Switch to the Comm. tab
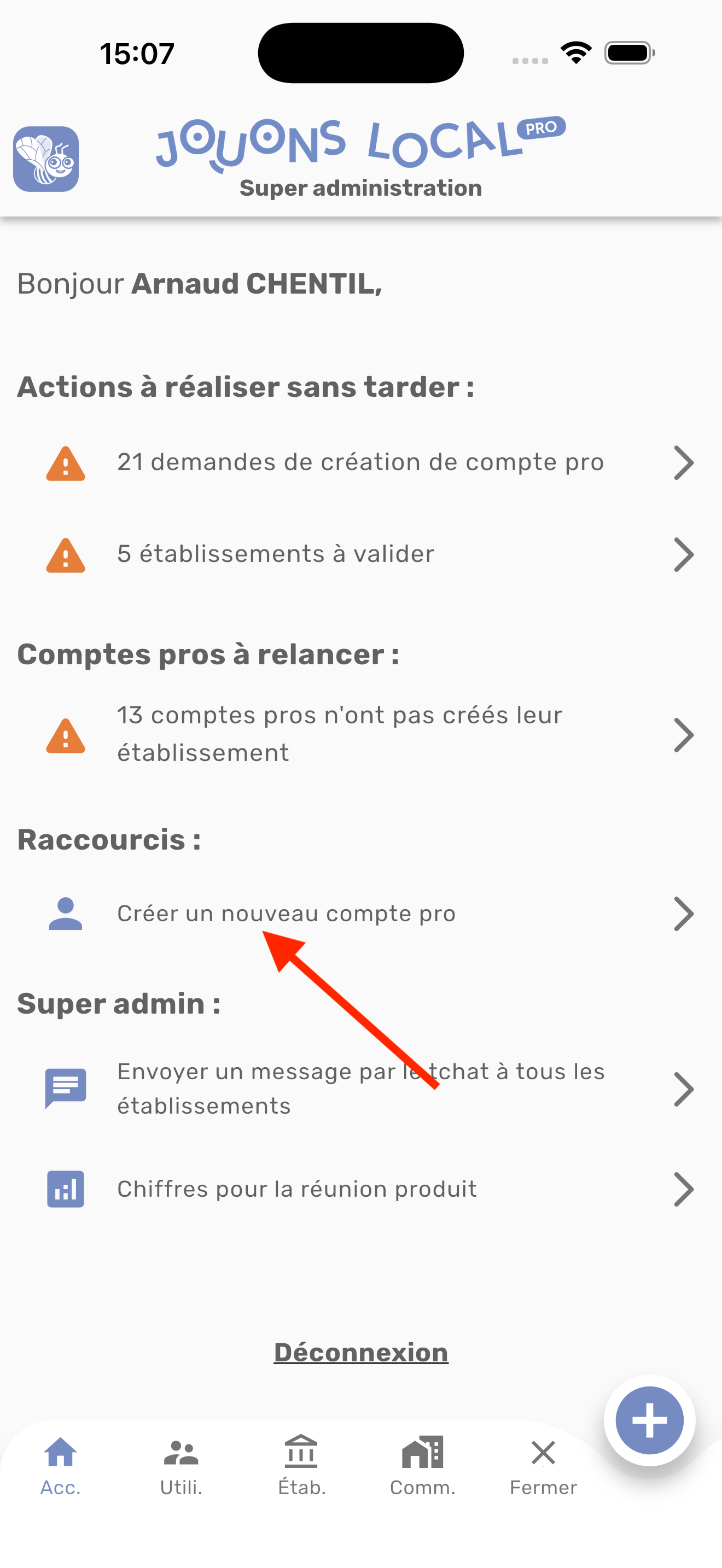Viewport: 722px width, 1568px height. (x=422, y=1467)
